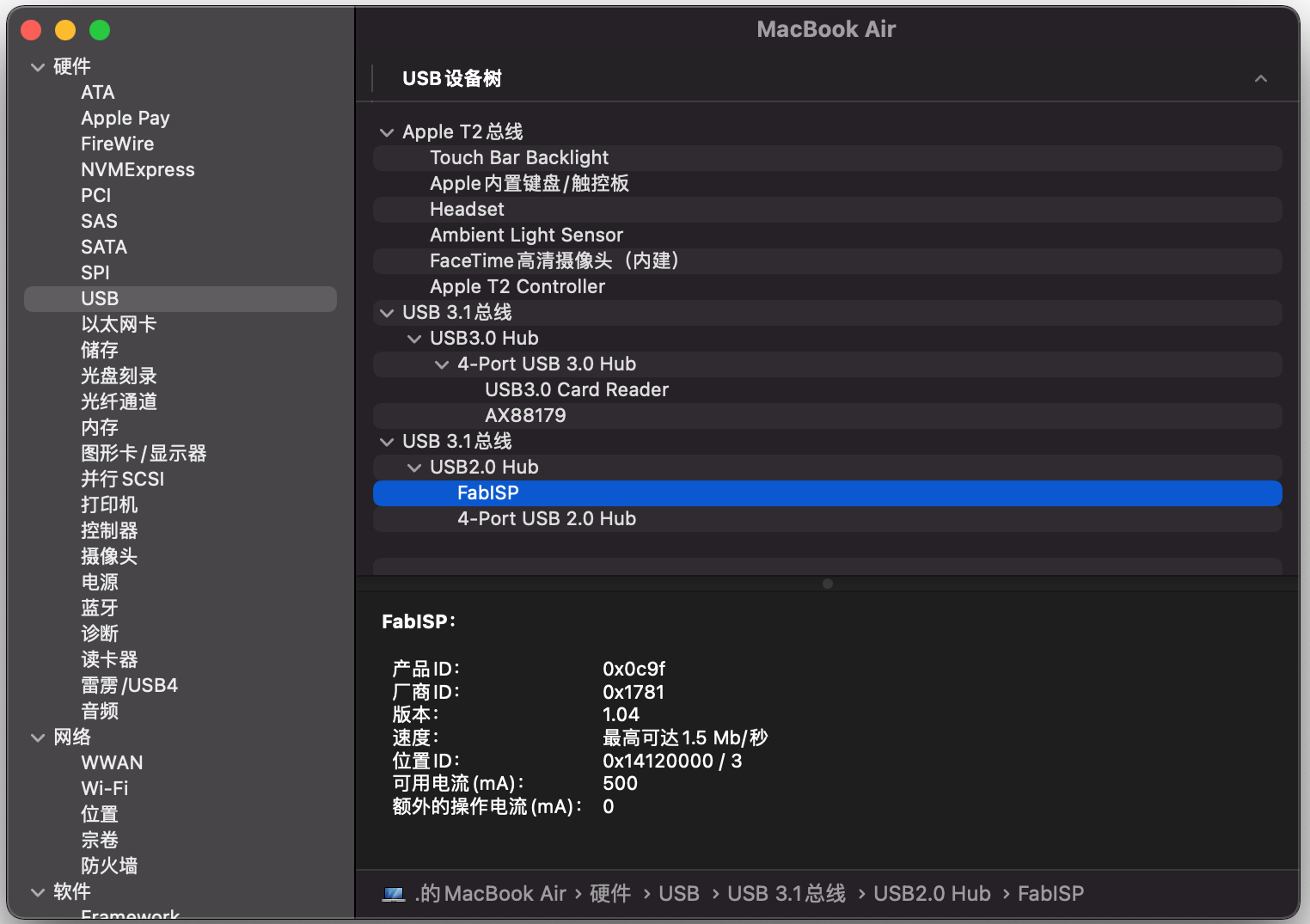Collapse the USB2.0 Hub tree node

click(x=414, y=468)
